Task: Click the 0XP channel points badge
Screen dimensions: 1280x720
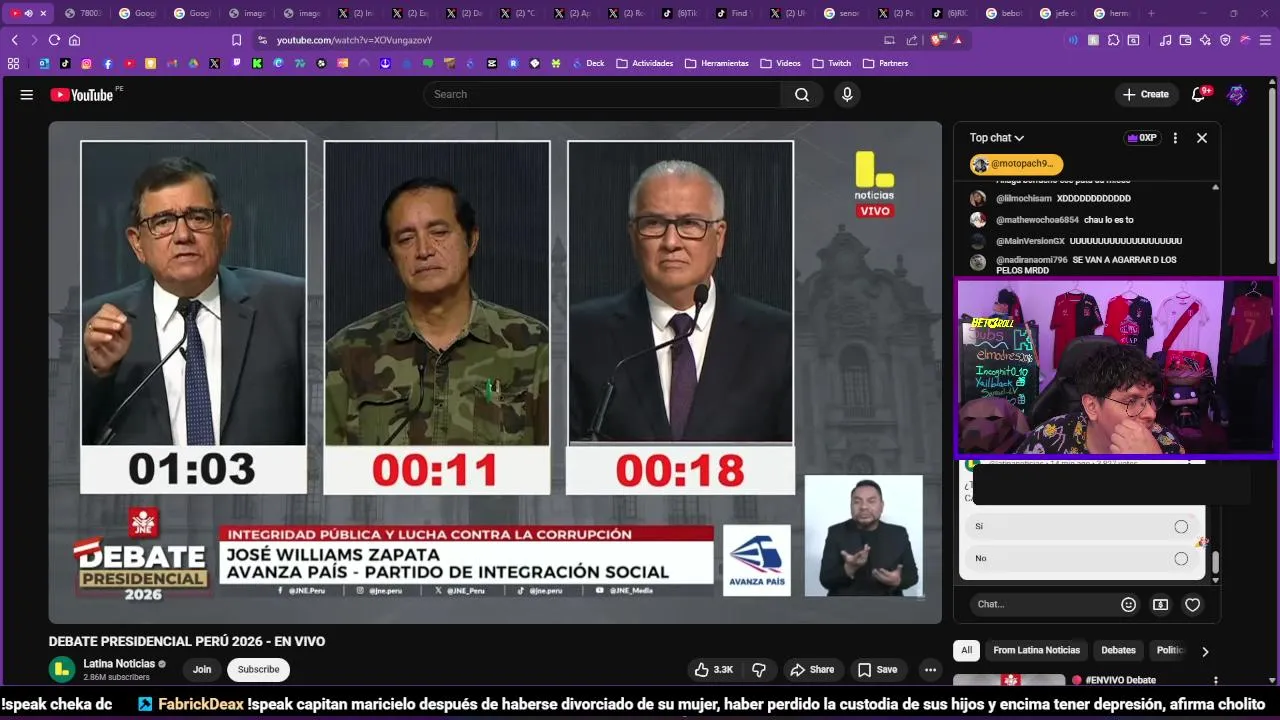Action: pyautogui.click(x=1142, y=138)
